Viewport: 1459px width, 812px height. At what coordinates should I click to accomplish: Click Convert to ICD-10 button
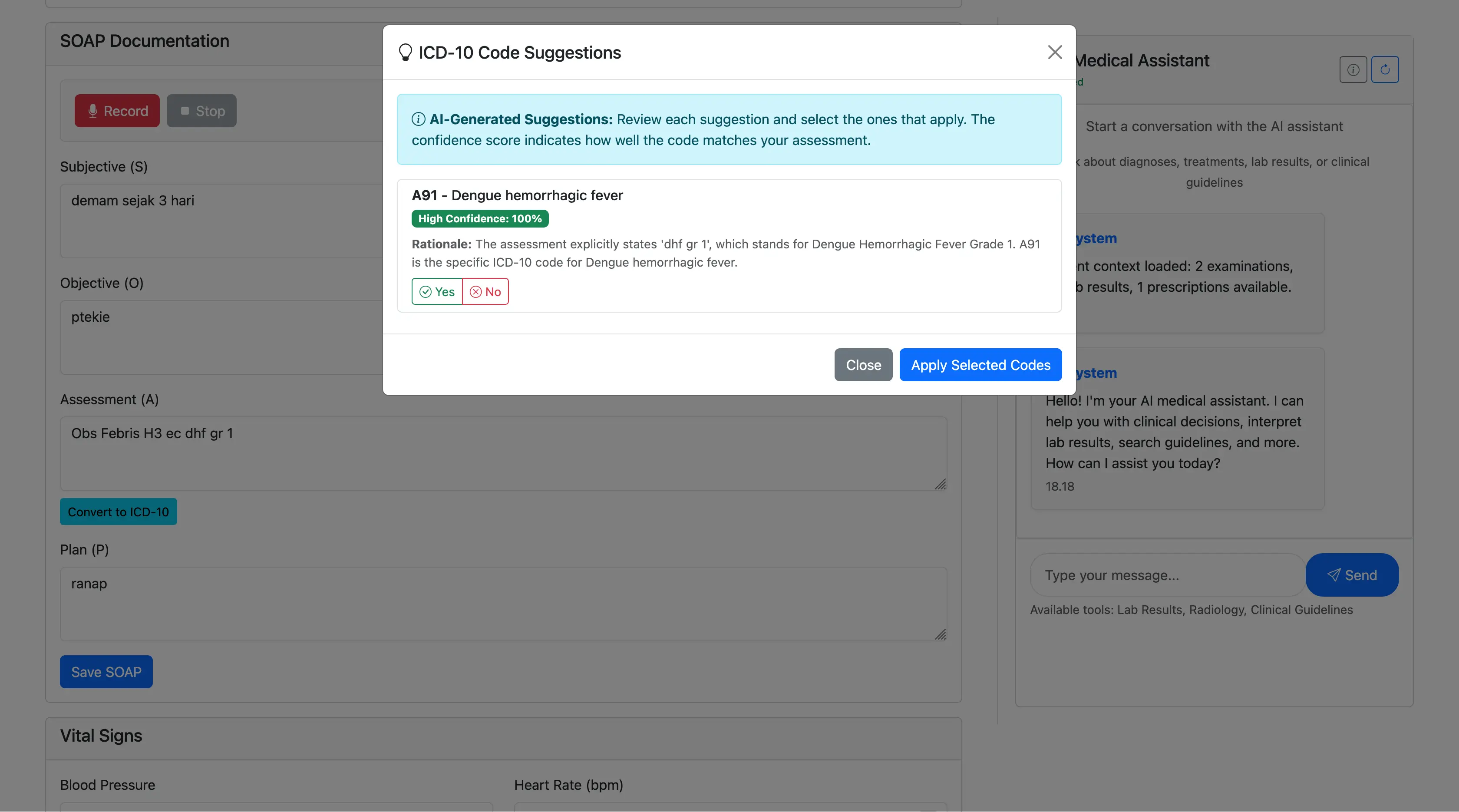click(x=119, y=512)
